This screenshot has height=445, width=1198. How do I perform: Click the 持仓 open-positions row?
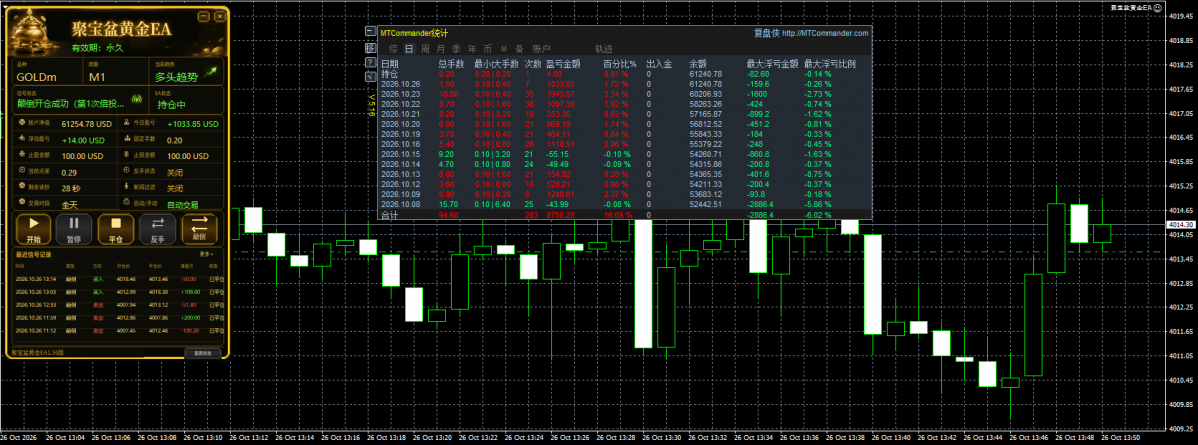pyautogui.click(x=624, y=74)
